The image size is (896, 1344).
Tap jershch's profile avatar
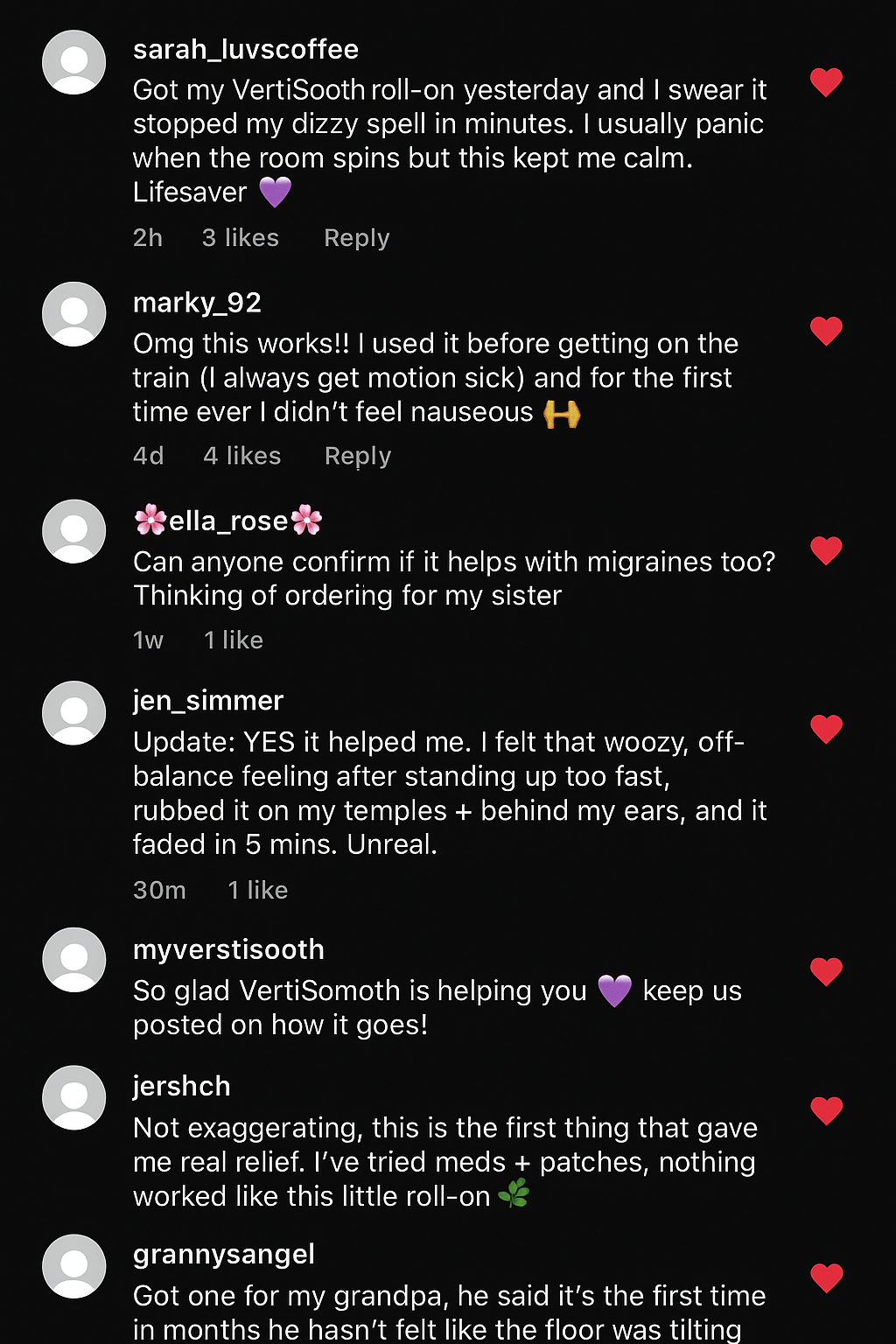click(x=74, y=1097)
